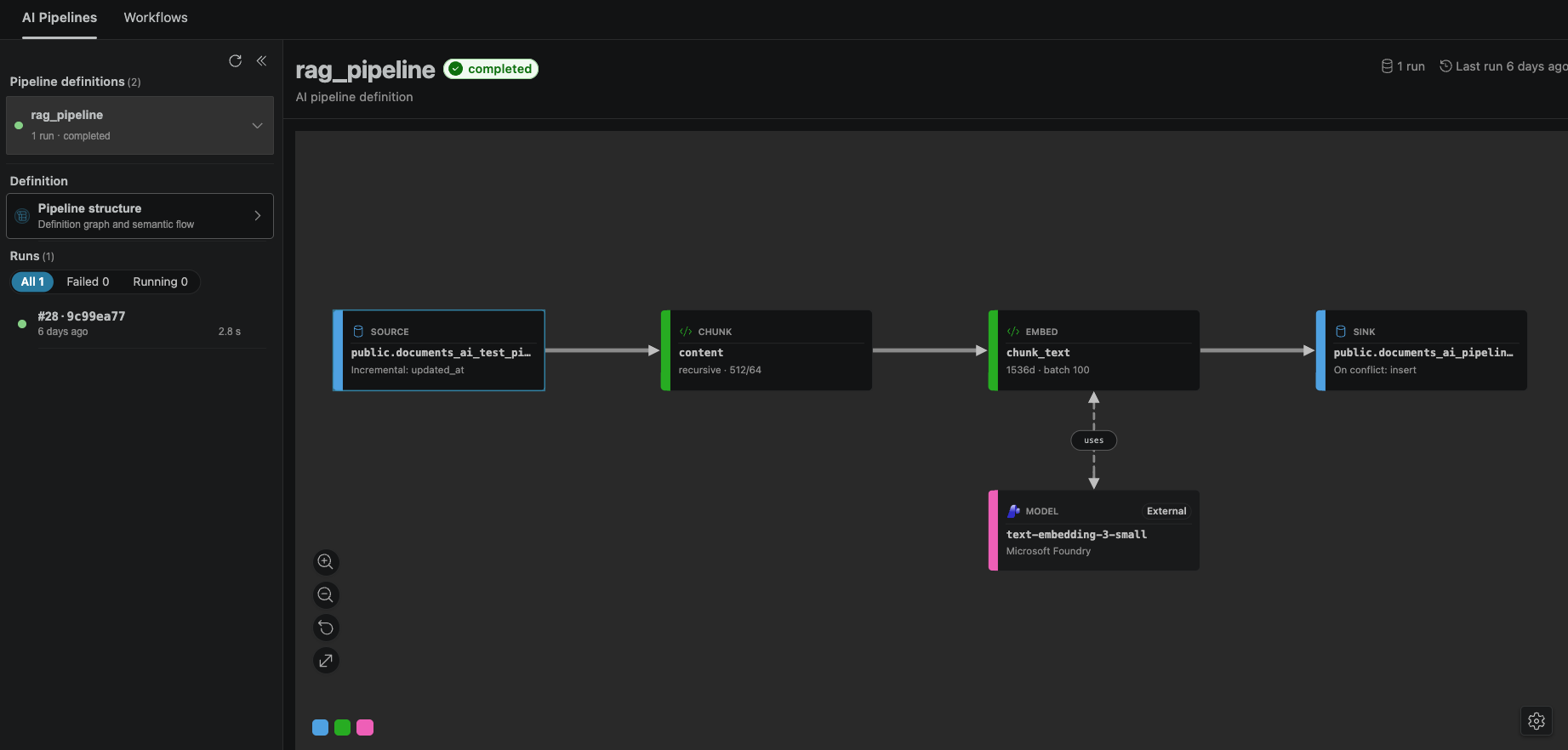
Task: Click the rag_pipeline page heading
Action: click(365, 70)
